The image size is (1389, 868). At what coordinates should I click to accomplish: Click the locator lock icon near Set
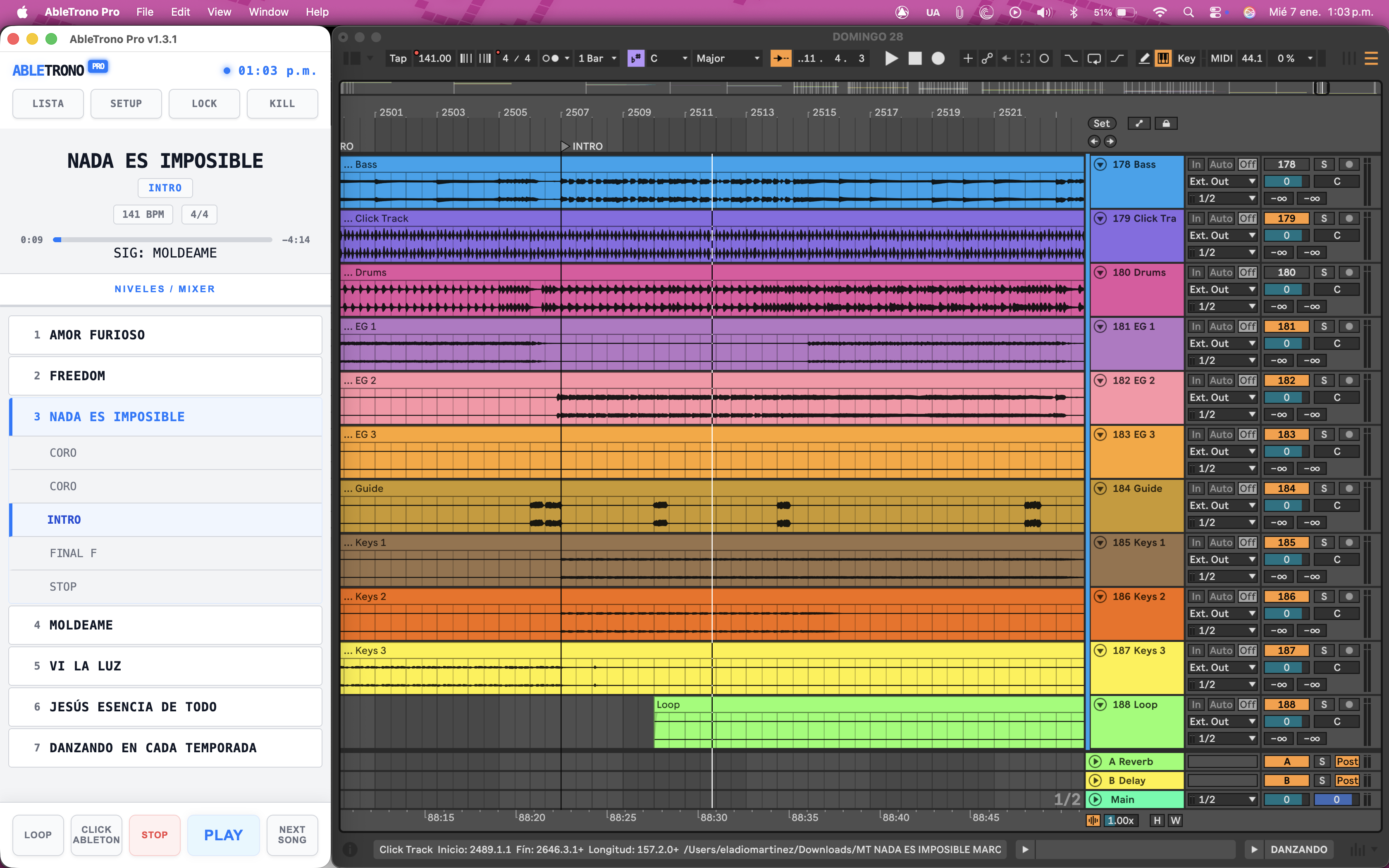pos(1166,124)
